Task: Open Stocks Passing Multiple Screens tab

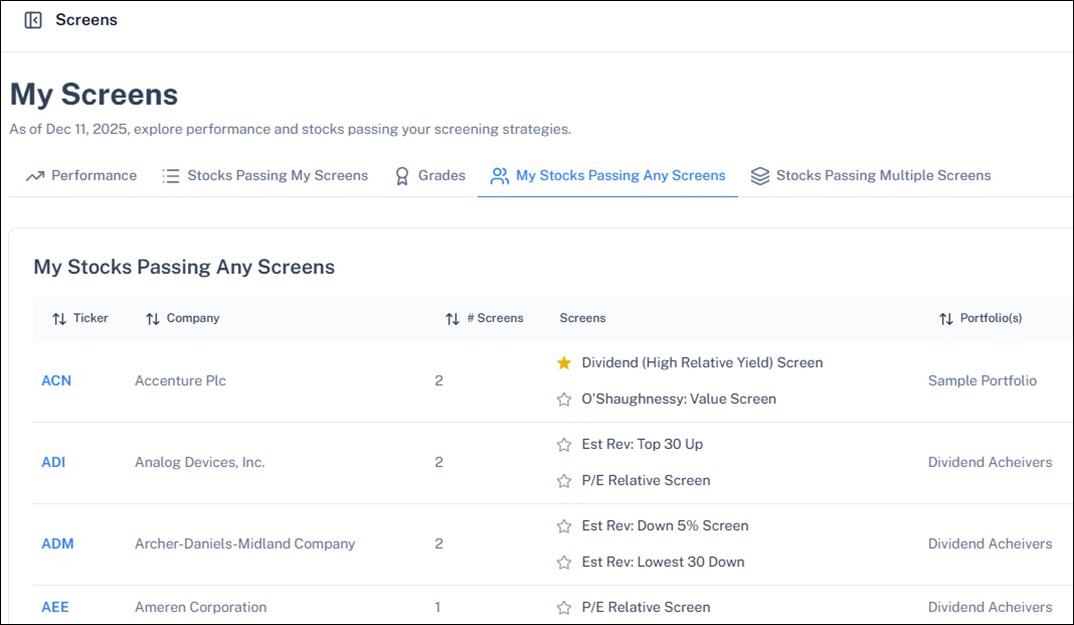Action: (x=871, y=176)
